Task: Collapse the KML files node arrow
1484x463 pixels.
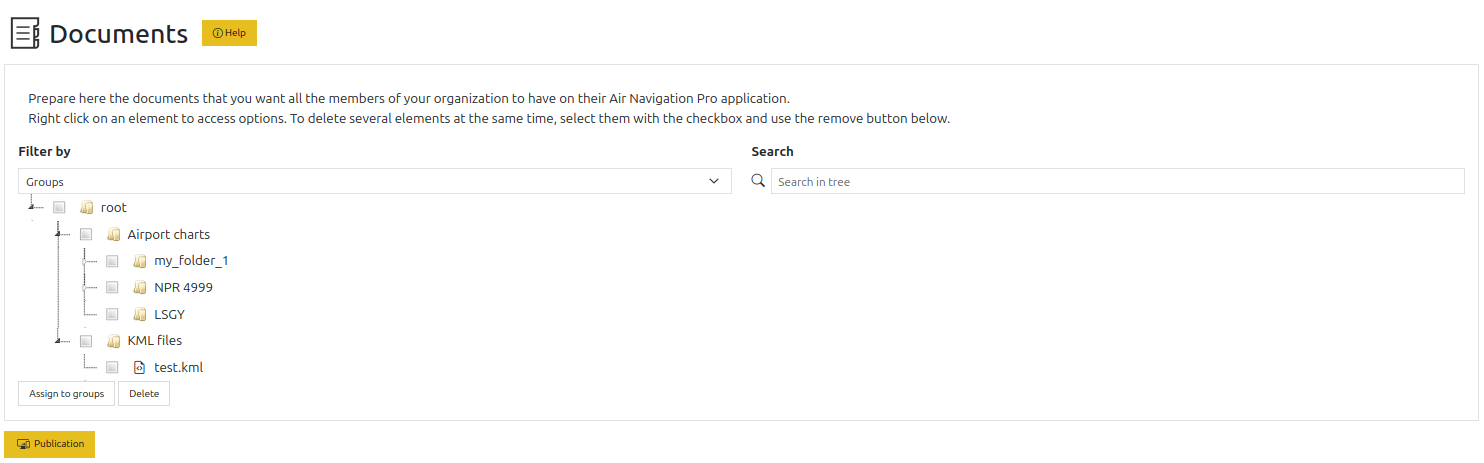Action: coord(59,340)
